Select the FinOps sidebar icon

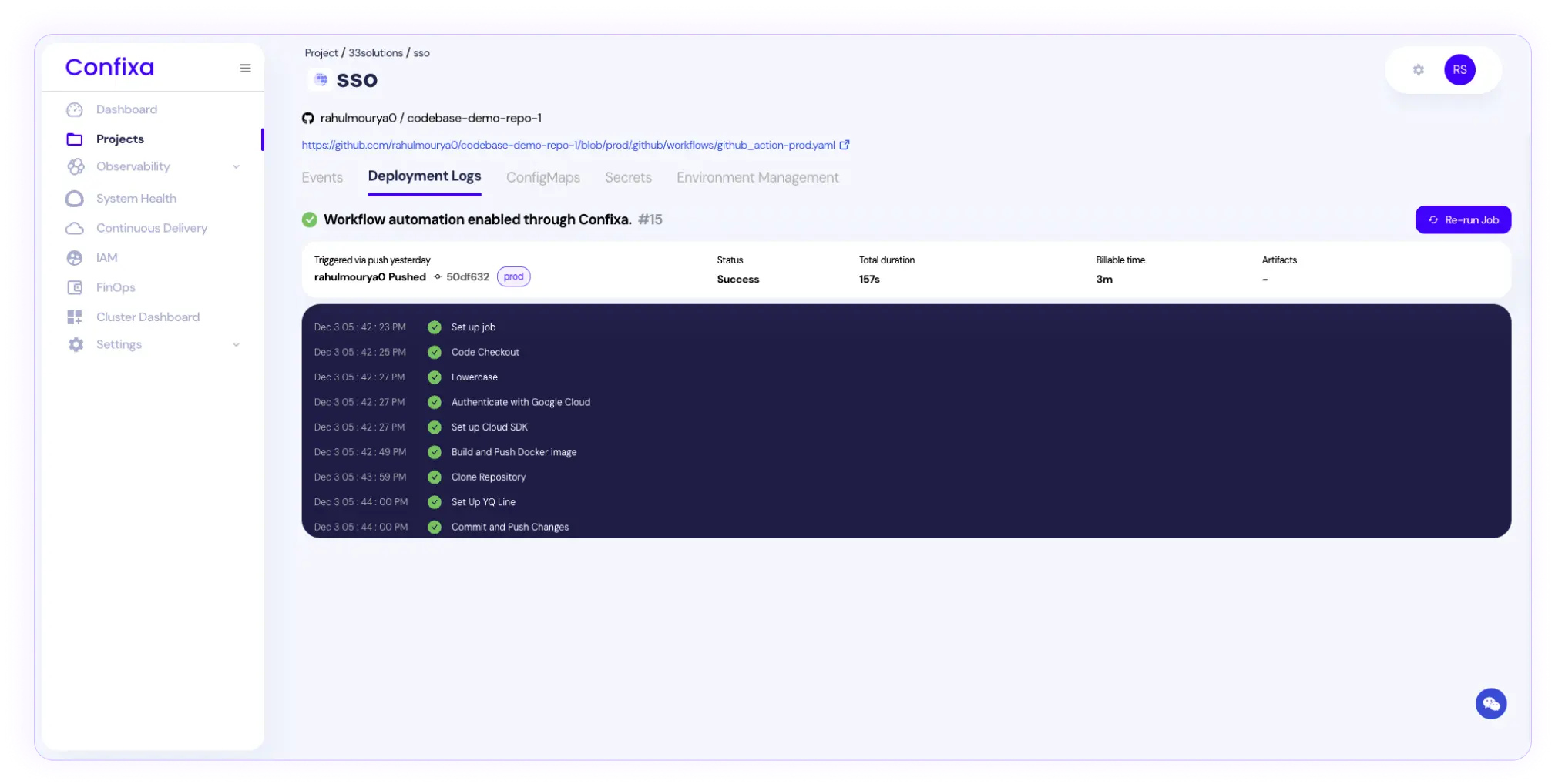click(x=75, y=286)
